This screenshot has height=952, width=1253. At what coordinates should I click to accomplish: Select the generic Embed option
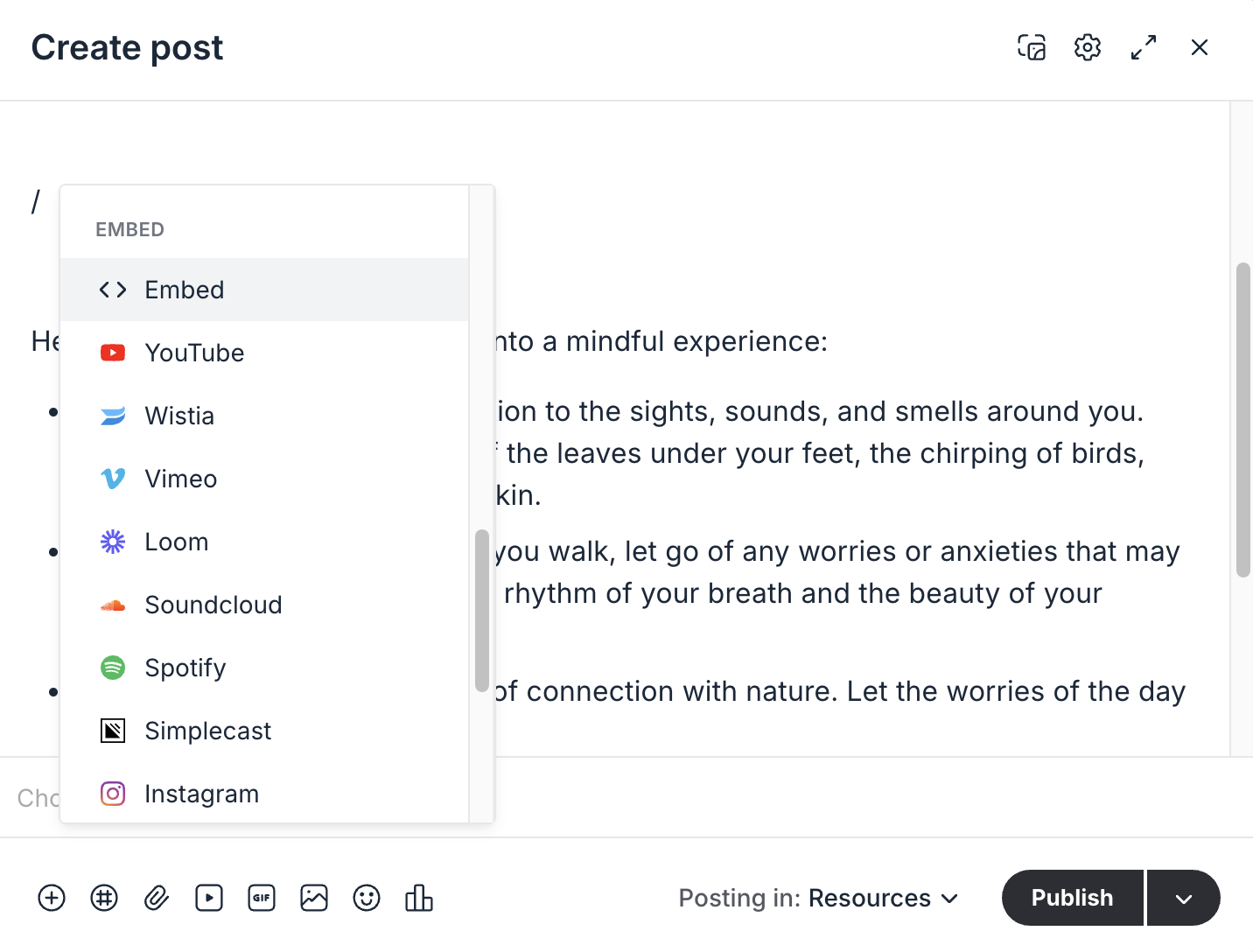[184, 289]
